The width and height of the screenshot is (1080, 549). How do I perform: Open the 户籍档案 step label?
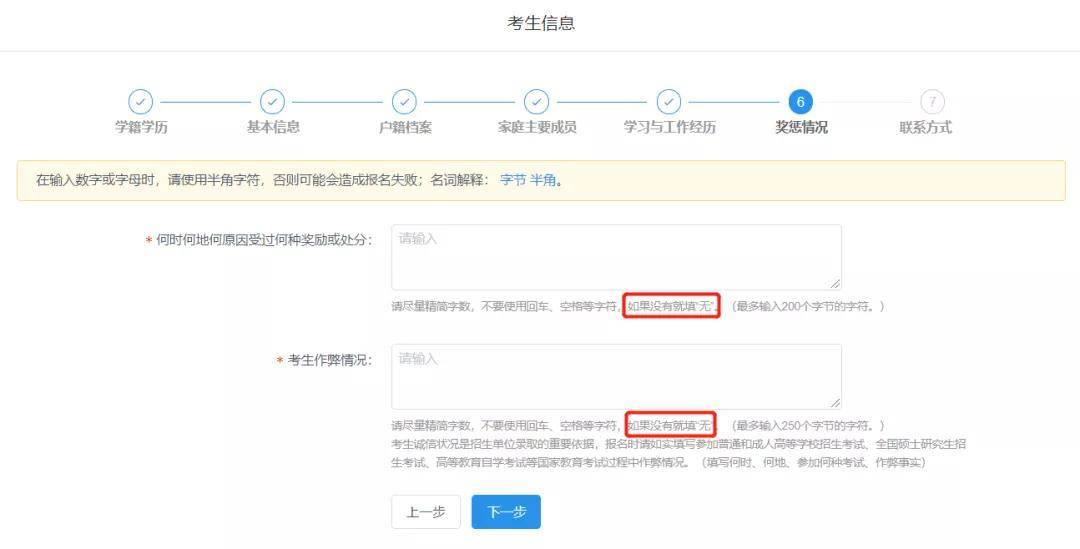coord(405,127)
